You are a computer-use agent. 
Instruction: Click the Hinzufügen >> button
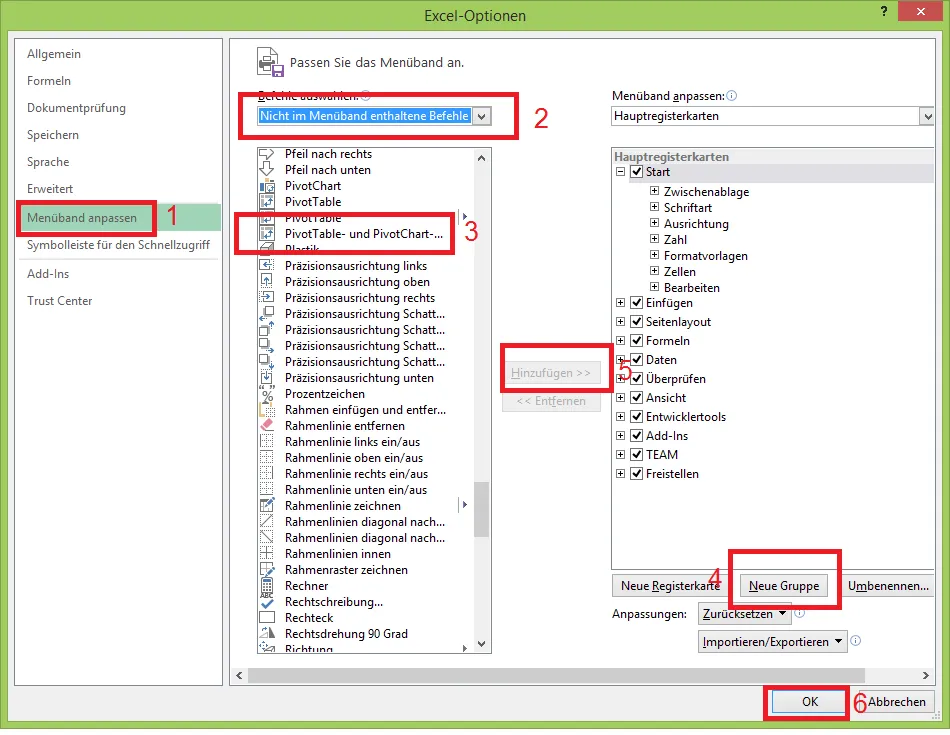pos(551,373)
